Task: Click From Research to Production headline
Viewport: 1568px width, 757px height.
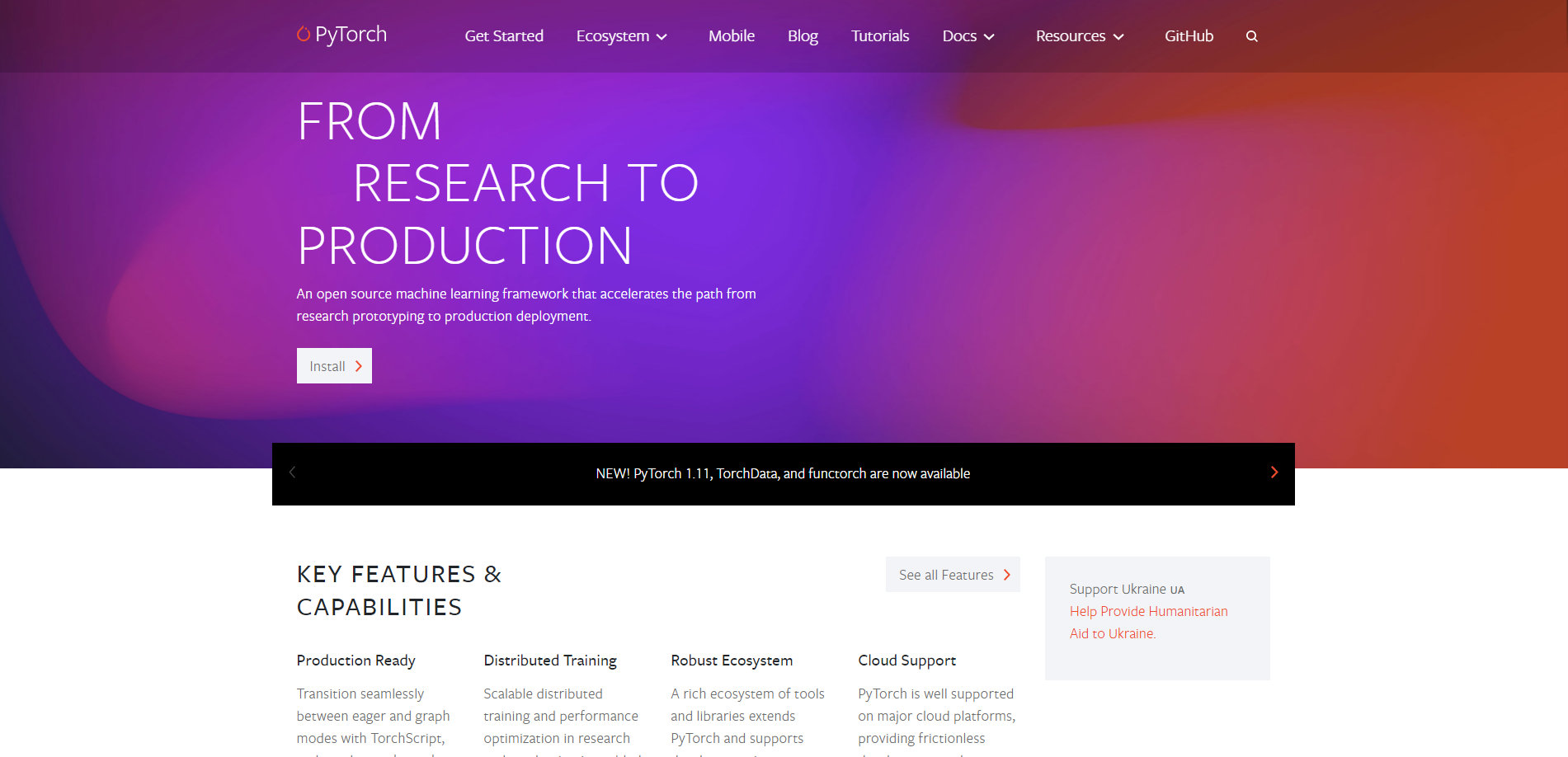Action: [498, 183]
